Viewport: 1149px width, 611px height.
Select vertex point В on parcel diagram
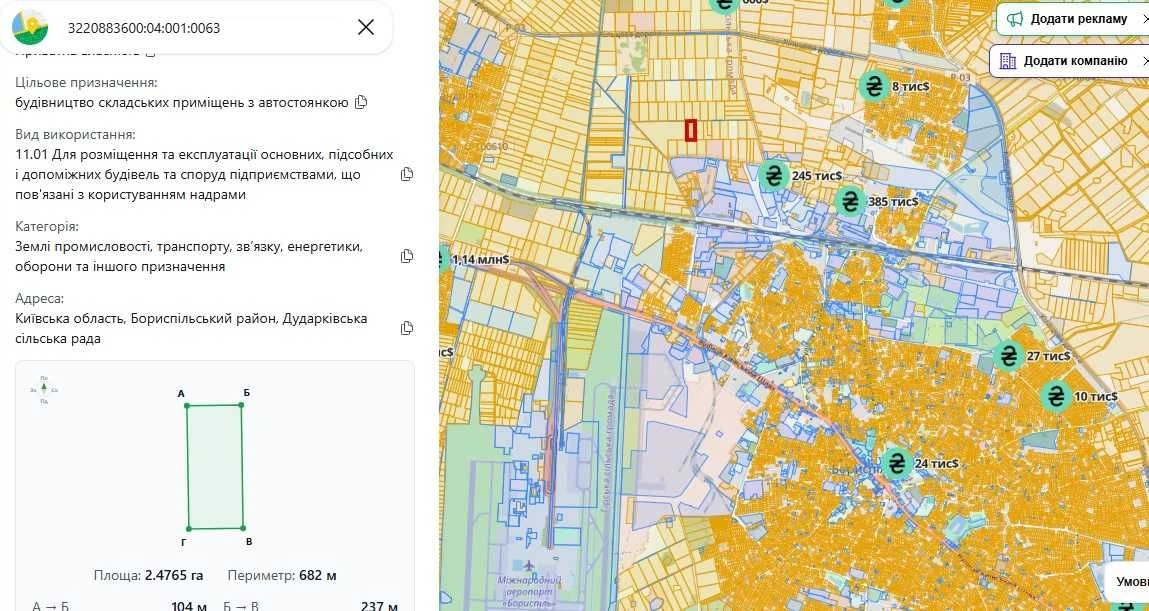pyautogui.click(x=243, y=528)
